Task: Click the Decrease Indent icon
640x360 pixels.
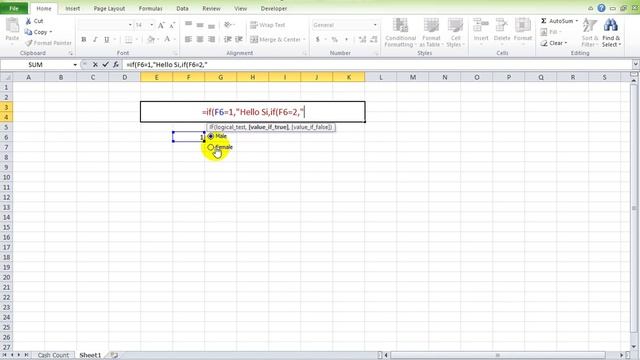Action: 228,40
